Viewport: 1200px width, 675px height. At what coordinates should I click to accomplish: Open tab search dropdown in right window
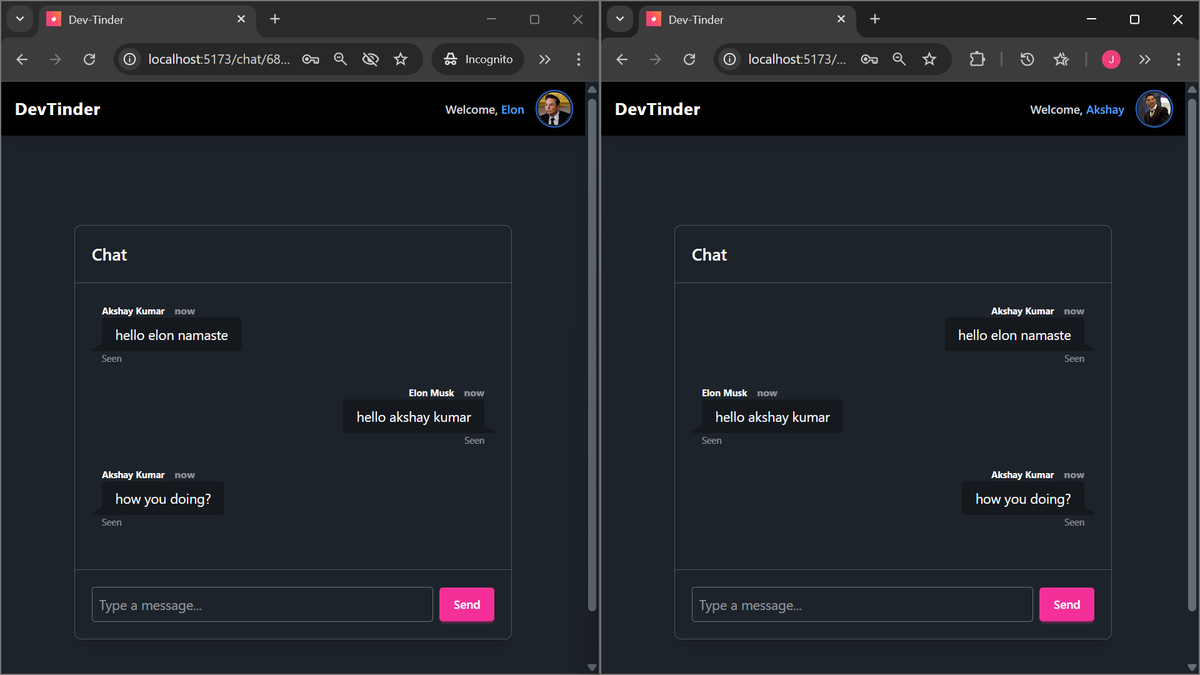[620, 19]
